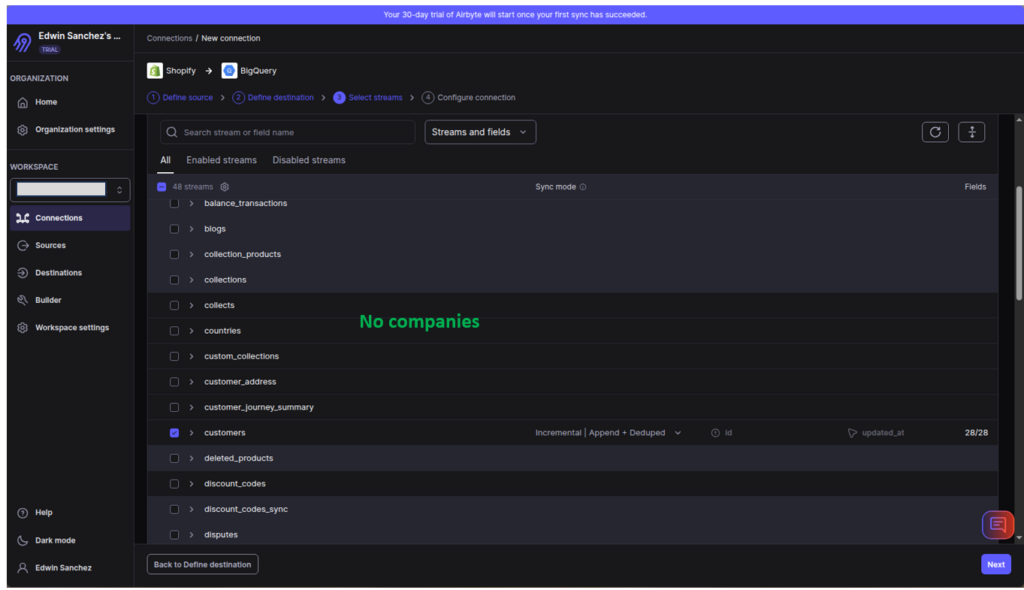
Task: Toggle Dark mode moon icon
Action: (23, 540)
